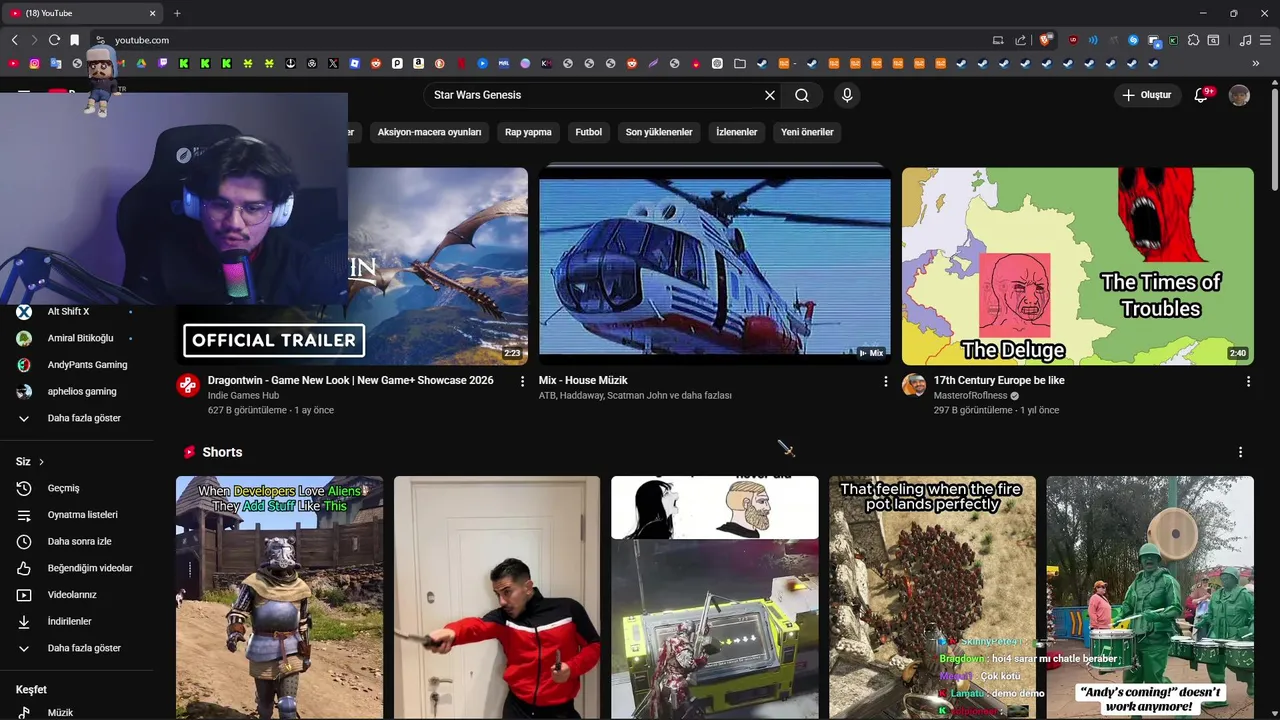Click the page vertical scrollbar
The height and width of the screenshot is (720, 1280).
[1274, 140]
